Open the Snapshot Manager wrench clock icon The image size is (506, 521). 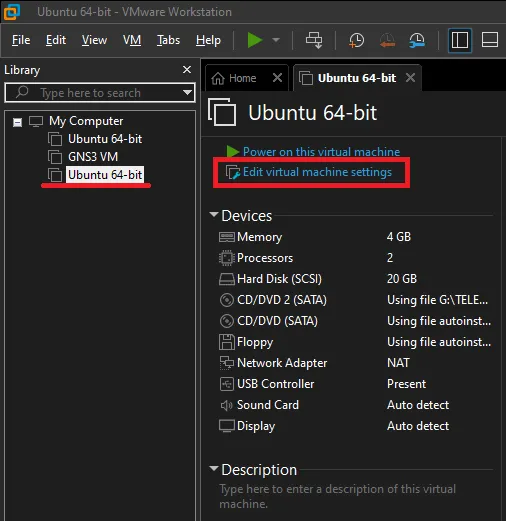tap(417, 41)
